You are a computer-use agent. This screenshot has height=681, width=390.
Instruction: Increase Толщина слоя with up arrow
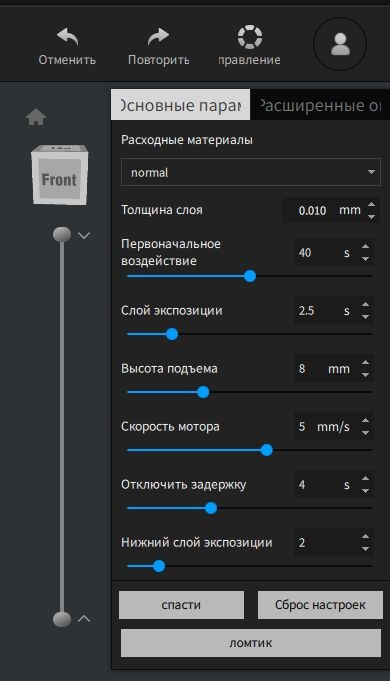371,205
